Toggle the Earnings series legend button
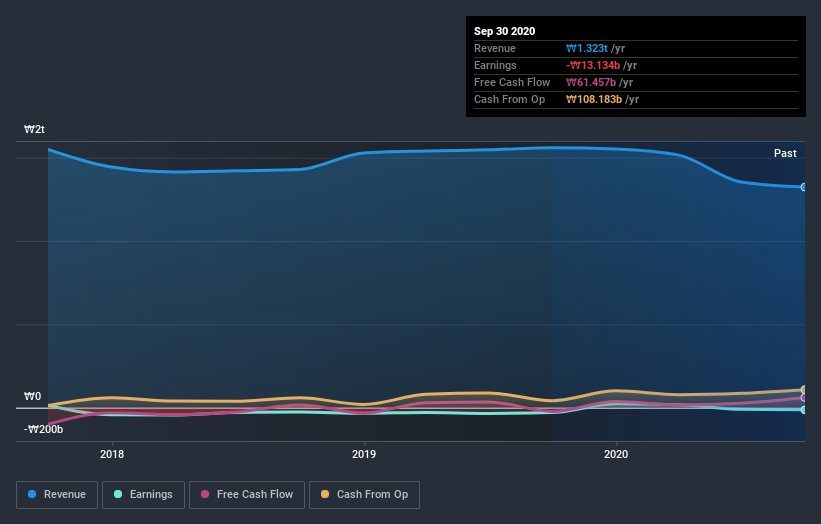 [143, 495]
